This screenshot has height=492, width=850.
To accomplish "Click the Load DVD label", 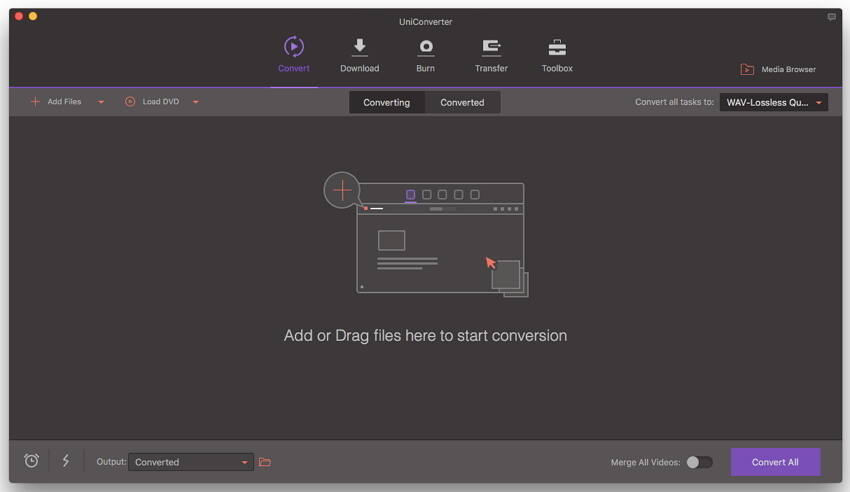I will (x=160, y=101).
